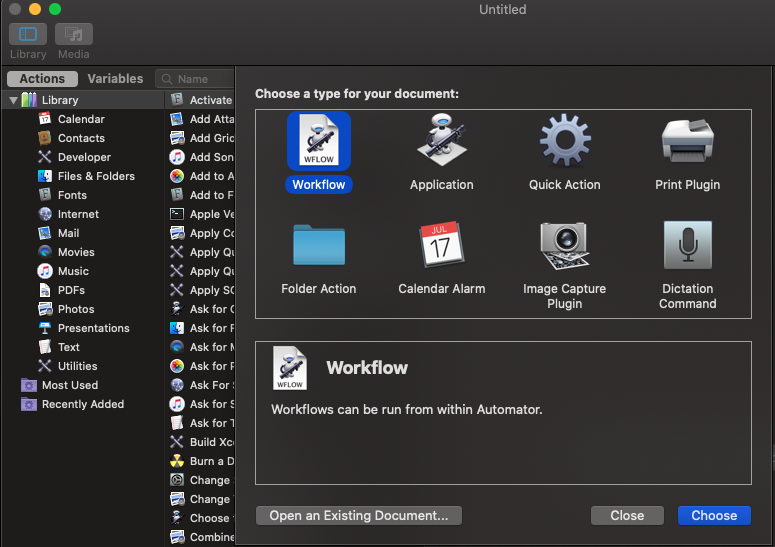Image resolution: width=775 pixels, height=547 pixels.
Task: Select the Application robot icon
Action: tap(442, 141)
